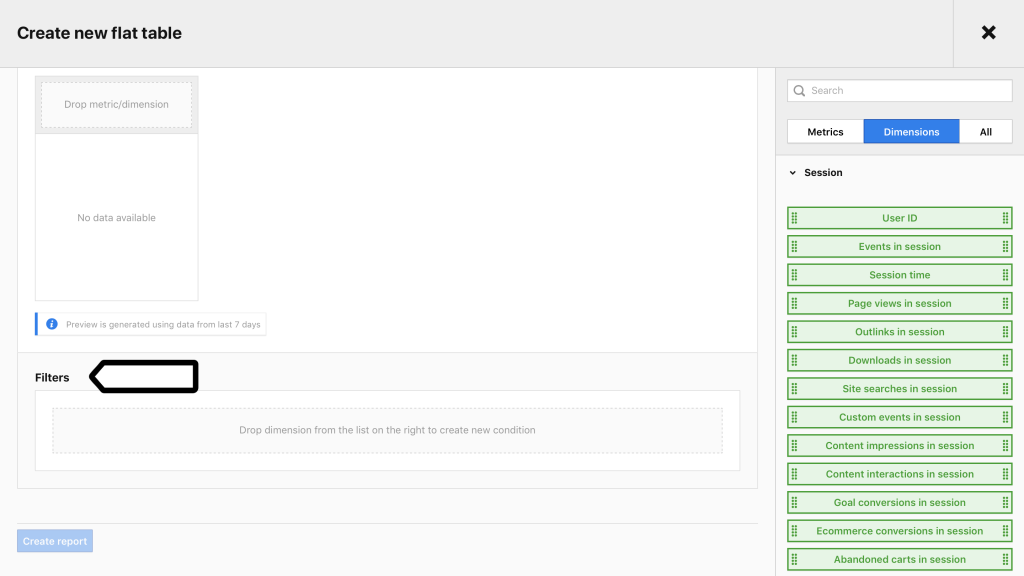This screenshot has height=576, width=1024.
Task: Grab right drag handle of Abandoned carts in session
Action: pos(1005,559)
